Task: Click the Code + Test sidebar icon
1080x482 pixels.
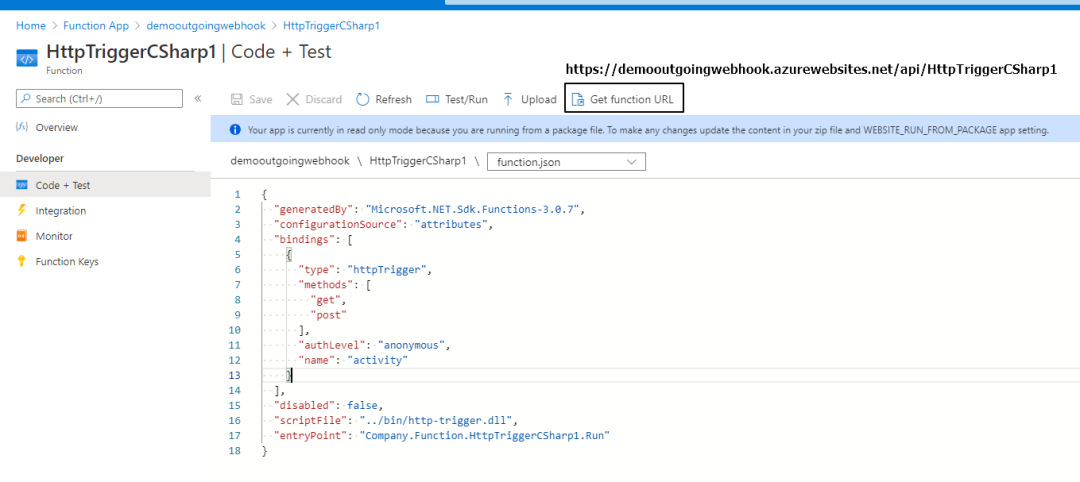Action: (22, 185)
